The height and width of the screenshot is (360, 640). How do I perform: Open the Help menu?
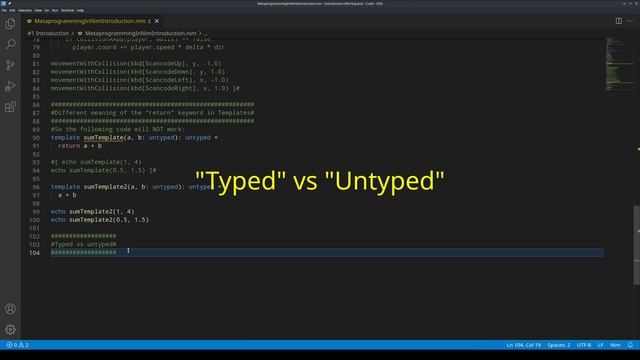tap(80, 10)
